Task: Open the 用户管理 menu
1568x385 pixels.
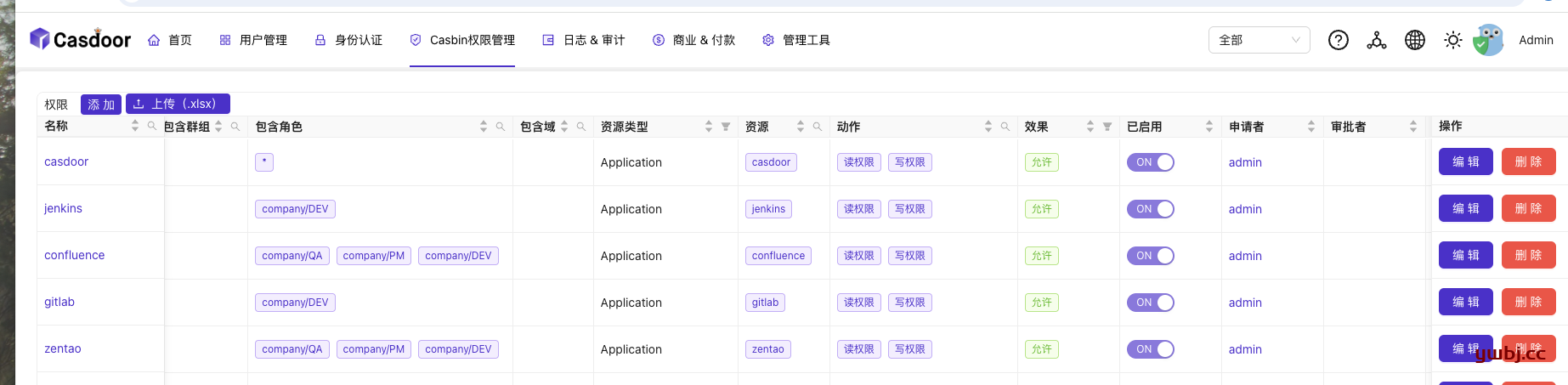Action: [x=253, y=40]
